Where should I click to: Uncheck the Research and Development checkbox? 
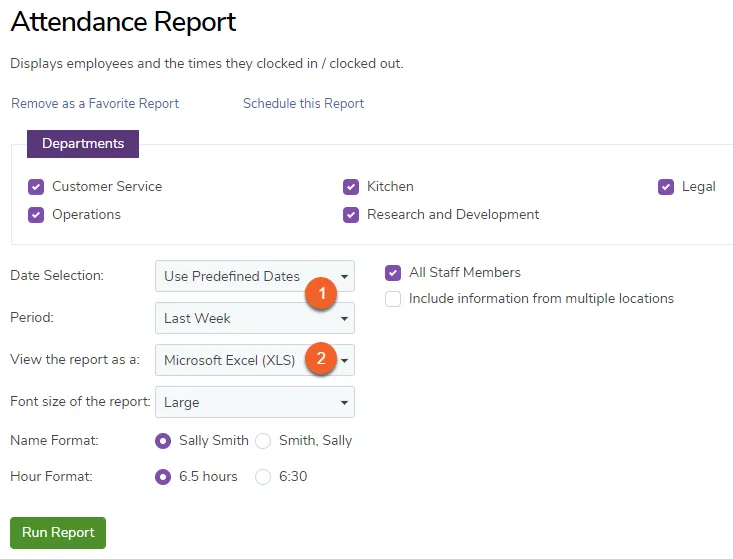click(351, 215)
